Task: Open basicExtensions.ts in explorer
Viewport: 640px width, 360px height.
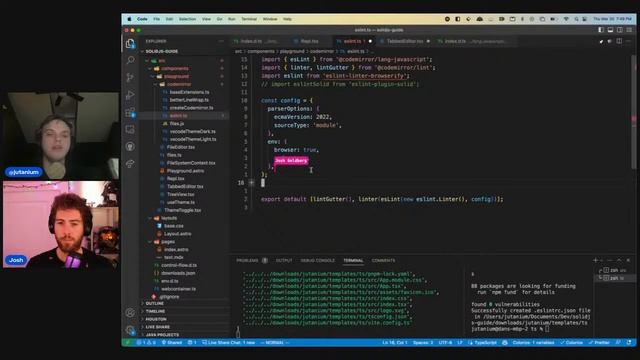Action: pos(189,92)
